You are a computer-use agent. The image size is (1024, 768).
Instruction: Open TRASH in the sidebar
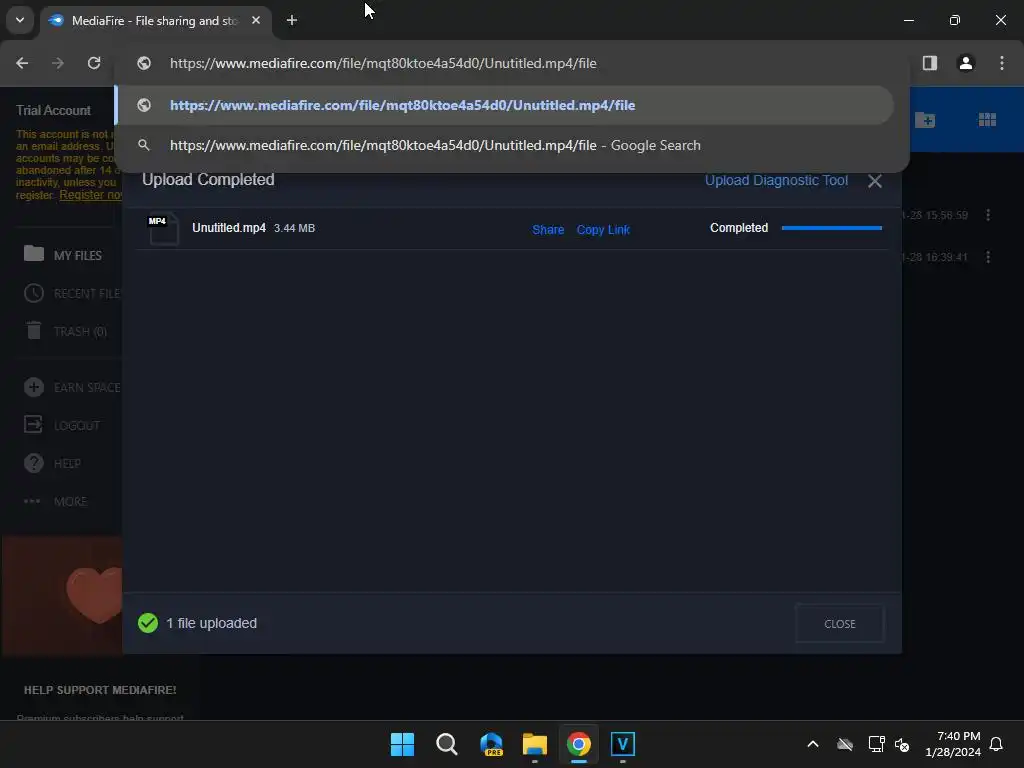pyautogui.click(x=65, y=331)
